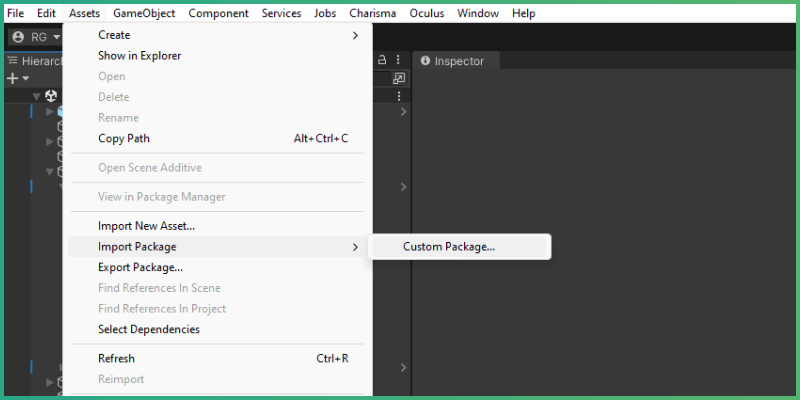Open the RG account dropdown
The image size is (800, 400).
pyautogui.click(x=56, y=37)
